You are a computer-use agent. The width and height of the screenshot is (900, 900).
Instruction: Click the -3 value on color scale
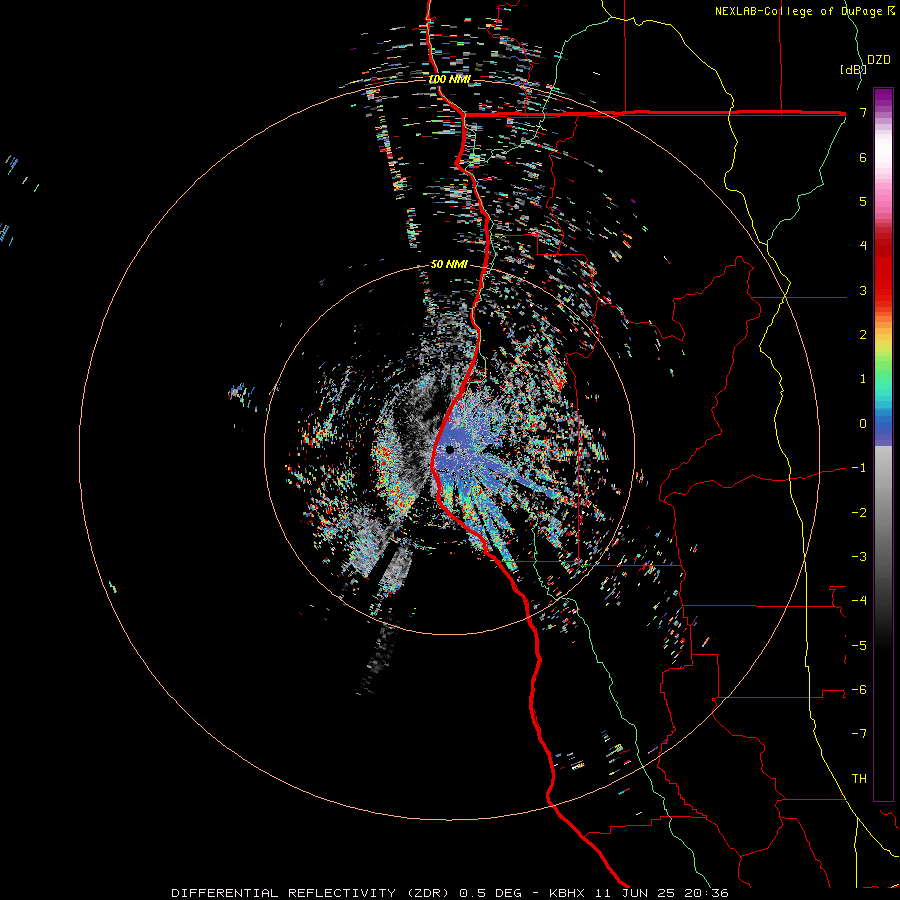(859, 557)
